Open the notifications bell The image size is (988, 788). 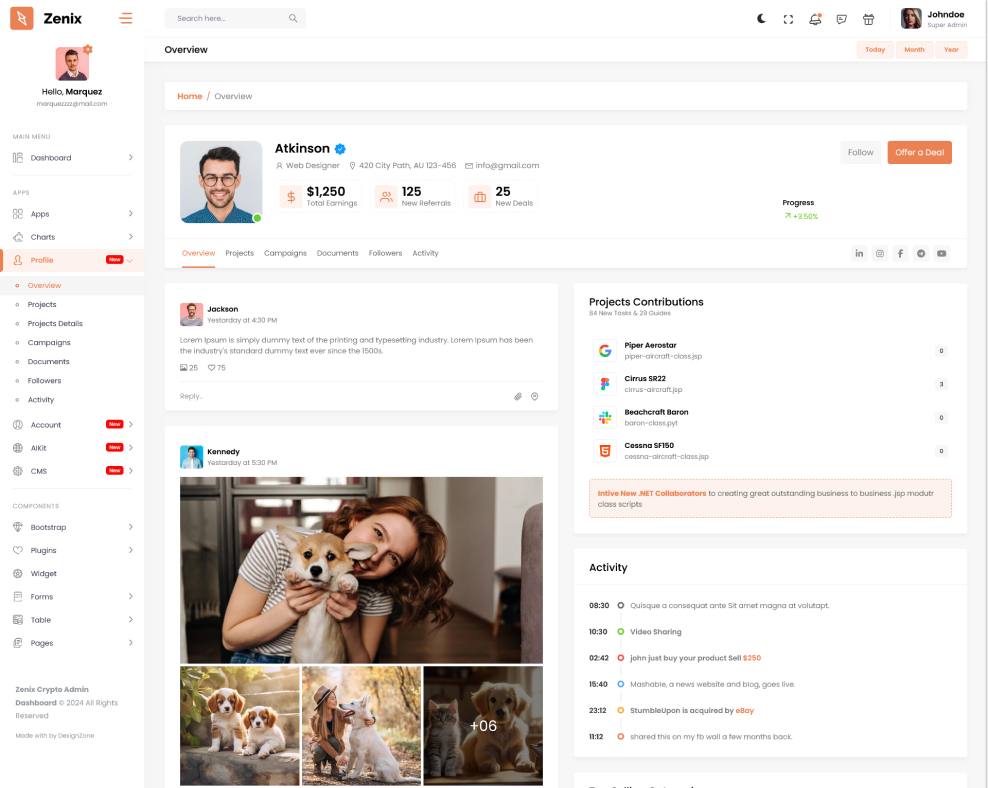pyautogui.click(x=815, y=19)
